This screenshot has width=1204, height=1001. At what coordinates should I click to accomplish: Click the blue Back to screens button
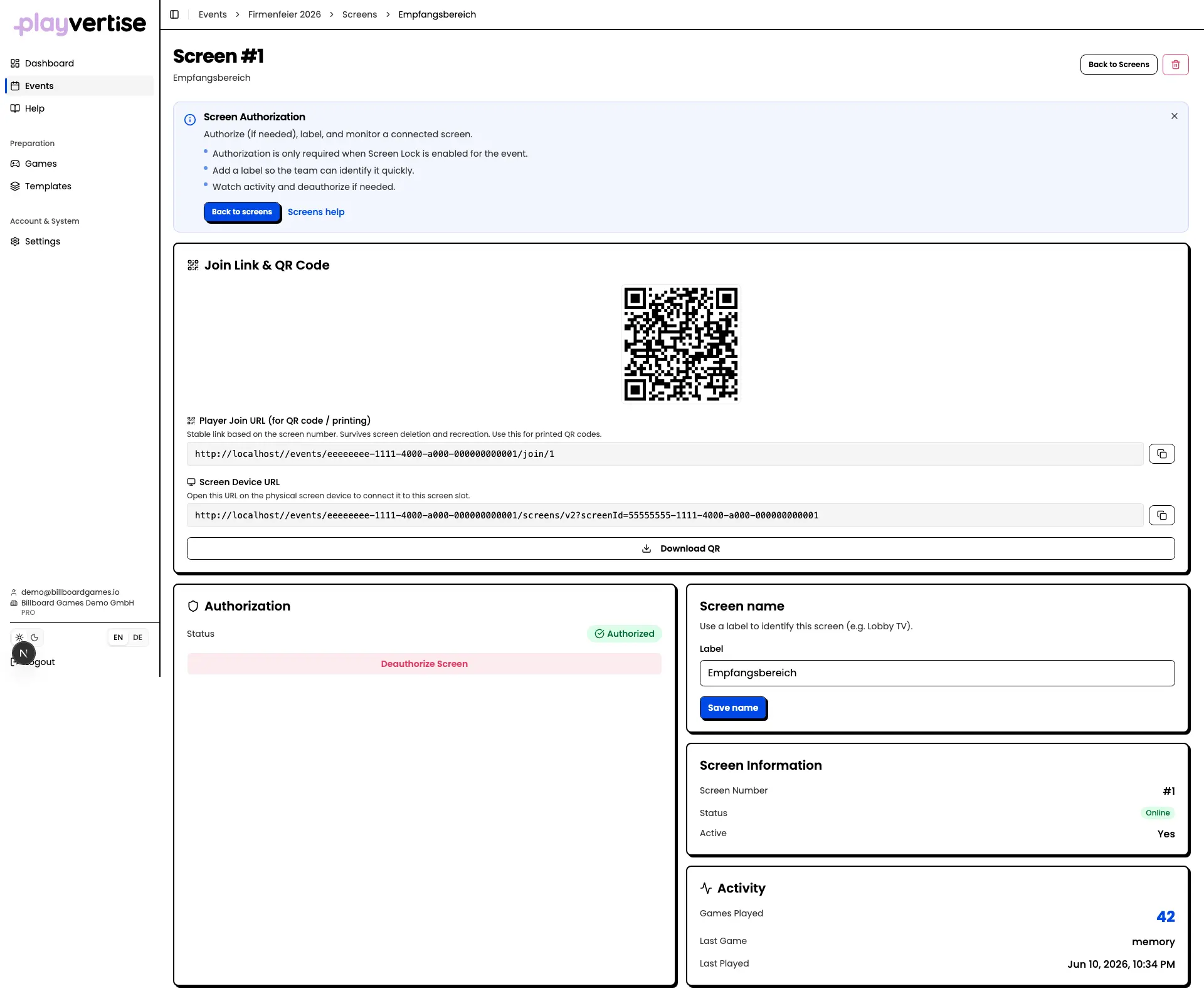tap(242, 212)
